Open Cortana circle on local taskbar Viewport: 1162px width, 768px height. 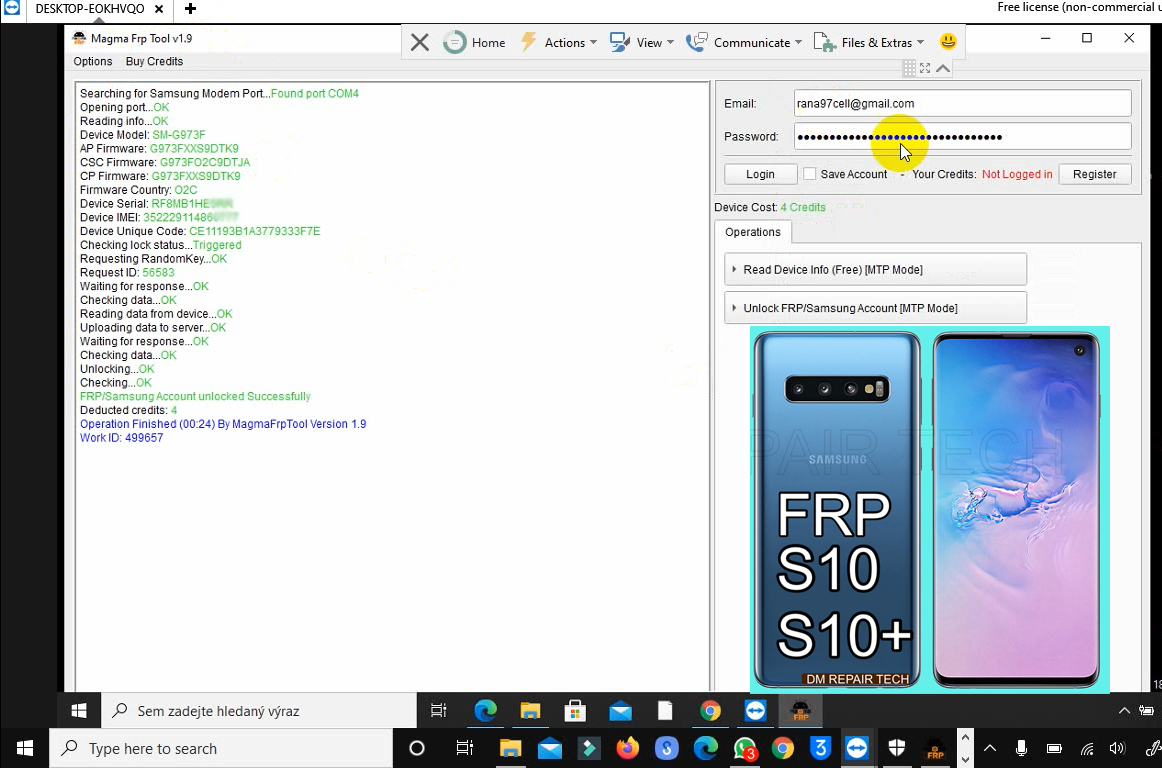[x=417, y=749]
